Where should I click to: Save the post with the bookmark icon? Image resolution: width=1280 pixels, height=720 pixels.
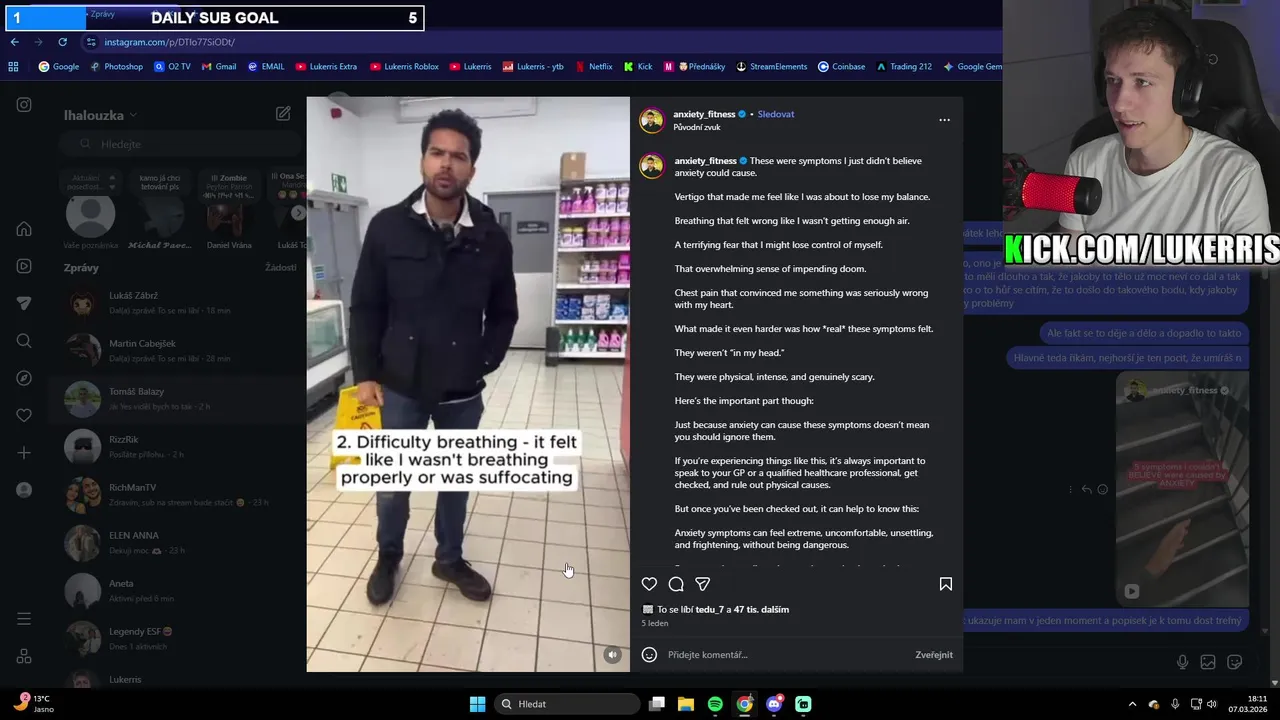click(945, 584)
